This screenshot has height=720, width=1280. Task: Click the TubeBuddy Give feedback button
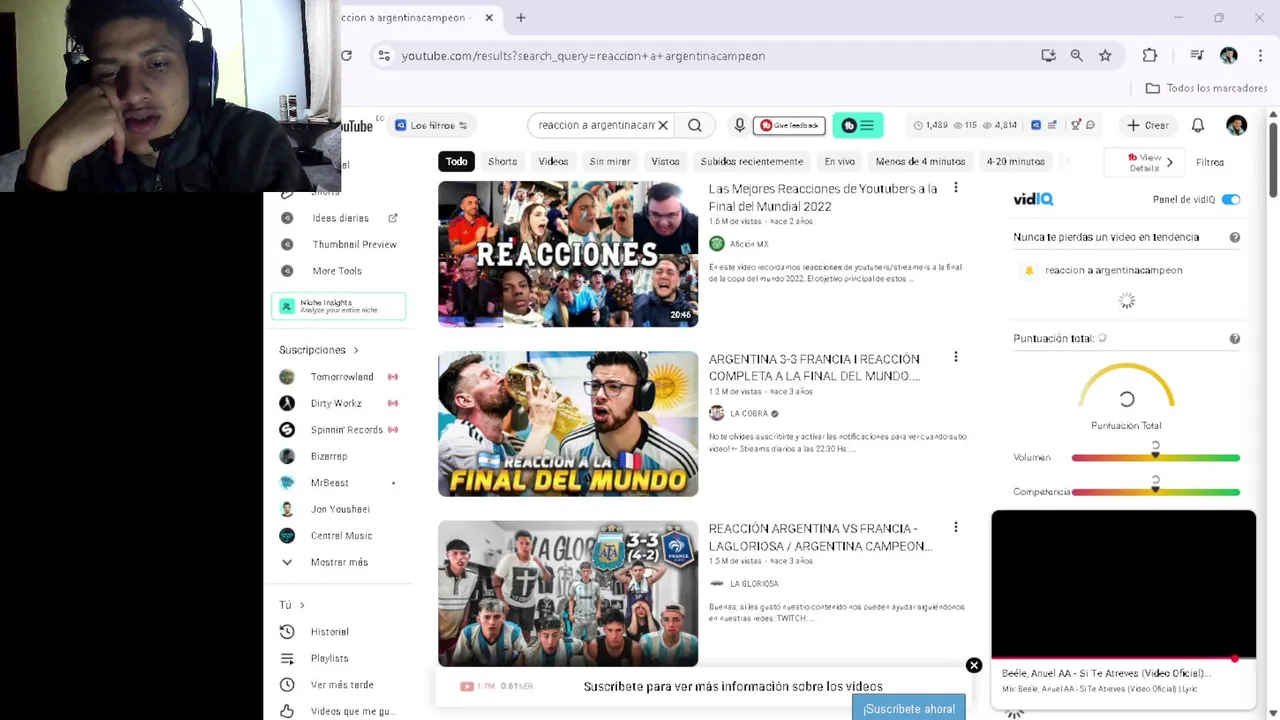(789, 125)
